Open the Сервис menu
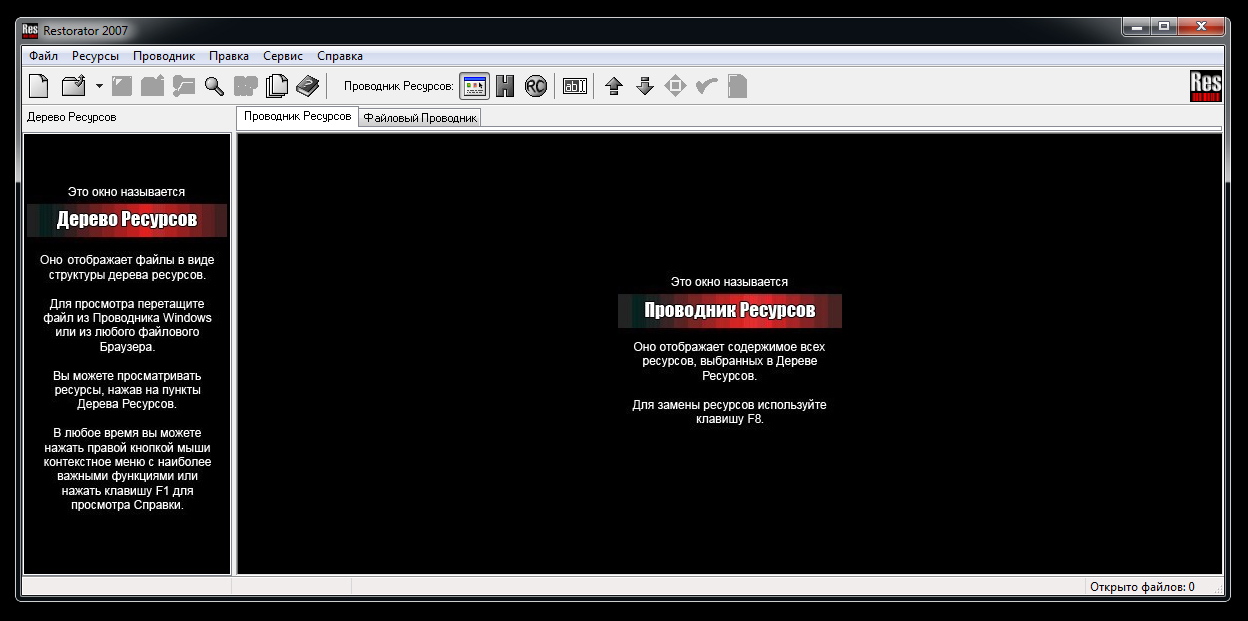This screenshot has width=1248, height=621. (283, 56)
